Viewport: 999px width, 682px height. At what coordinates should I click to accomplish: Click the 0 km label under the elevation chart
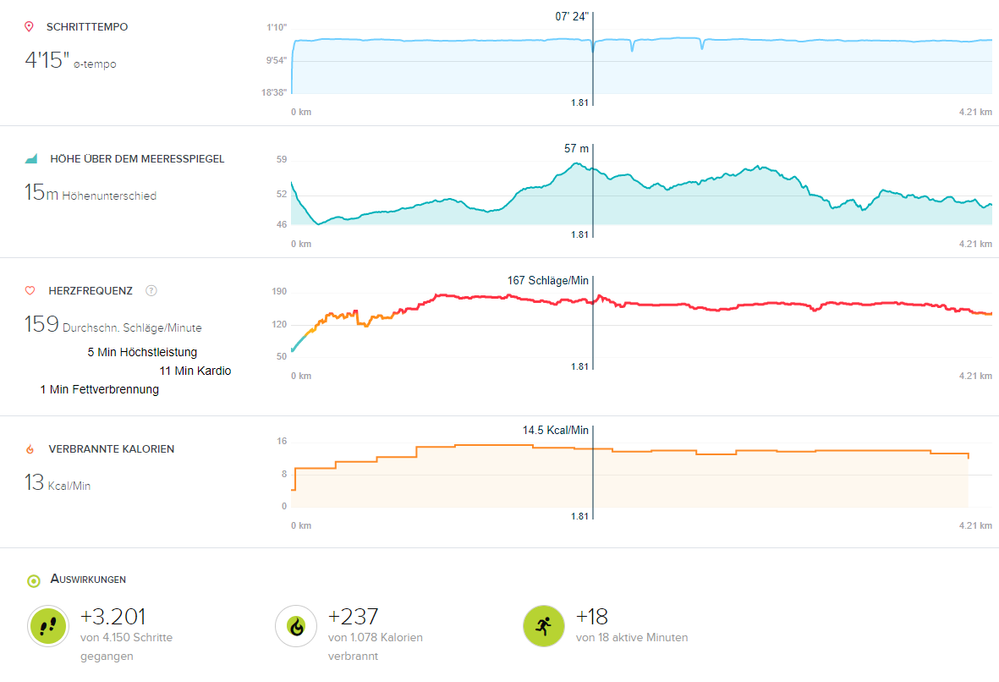(x=301, y=243)
